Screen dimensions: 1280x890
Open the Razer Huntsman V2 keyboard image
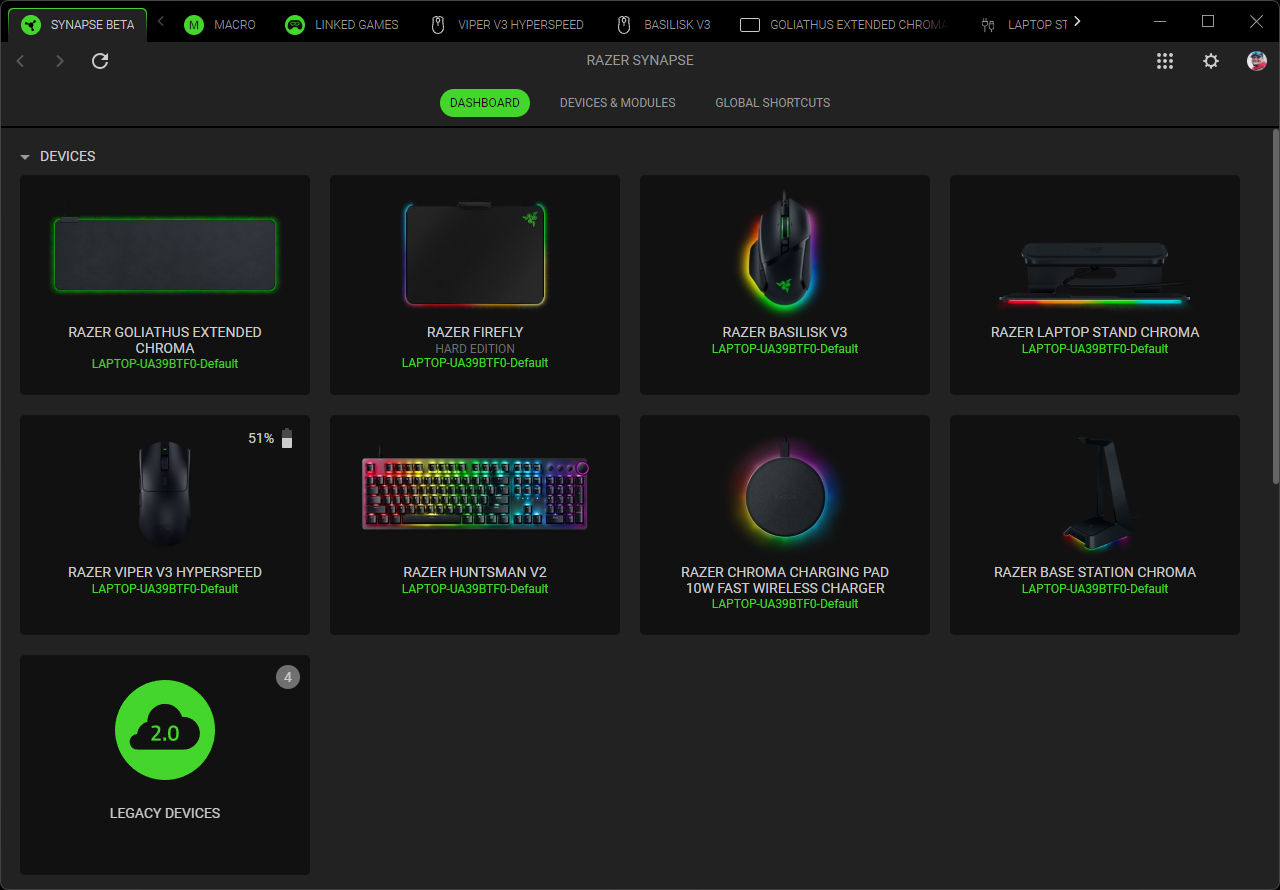pos(475,490)
